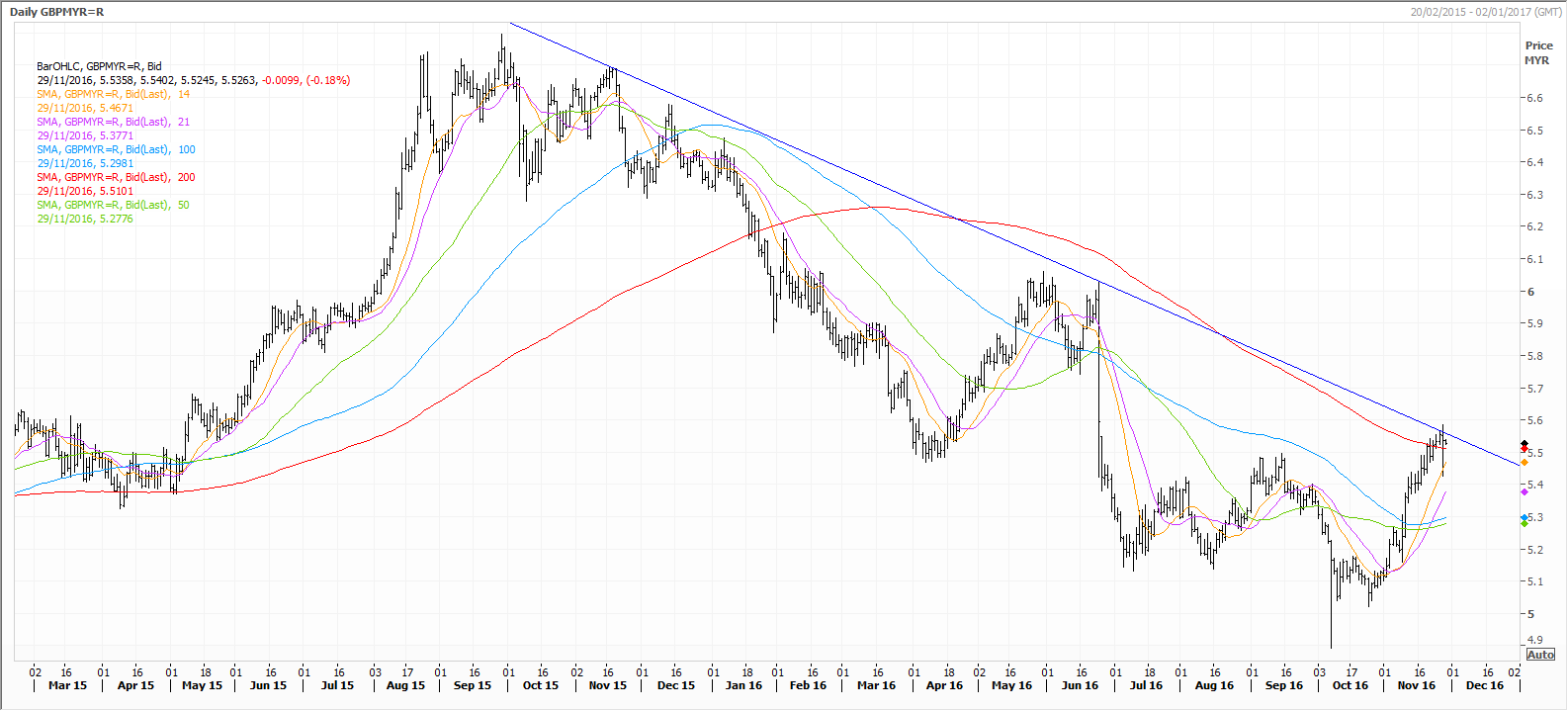Click the Jan 16 month label on time axis
Image resolution: width=1568 pixels, height=711 pixels.
(x=743, y=685)
